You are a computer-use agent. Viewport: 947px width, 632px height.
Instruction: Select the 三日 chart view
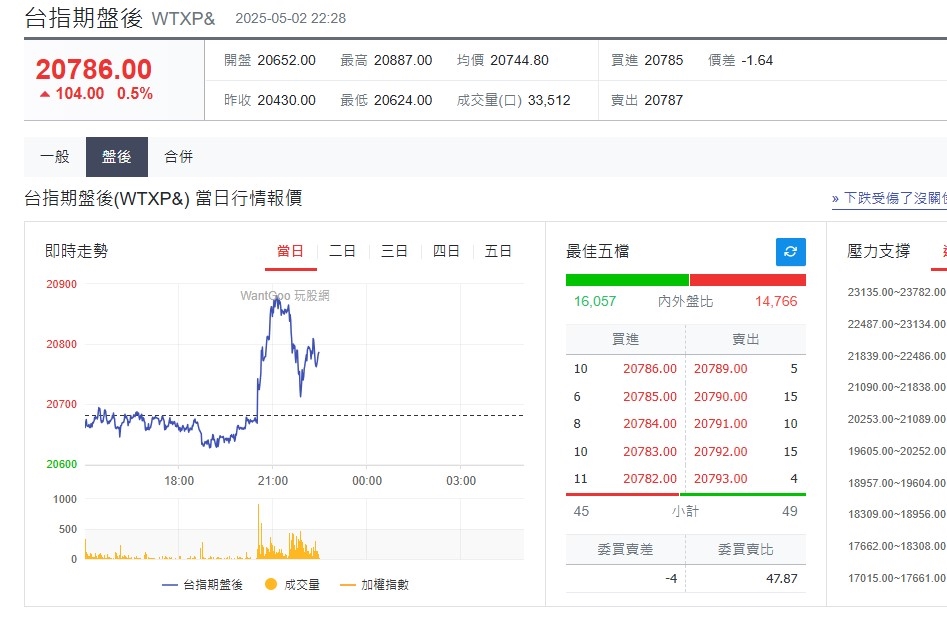pyautogui.click(x=394, y=251)
